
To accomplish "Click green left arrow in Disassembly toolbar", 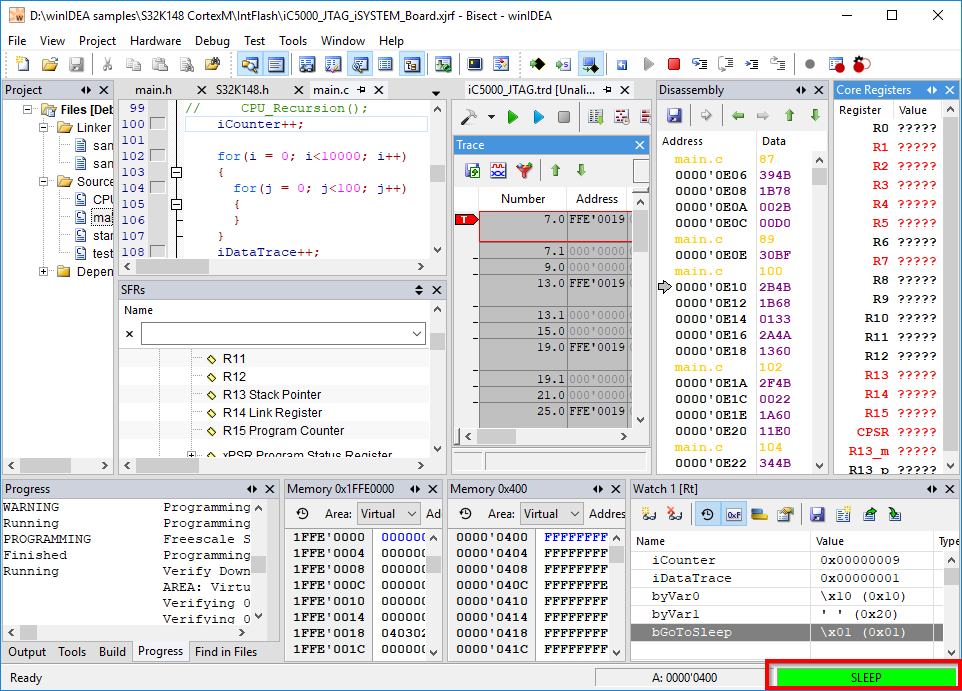I will pyautogui.click(x=738, y=116).
